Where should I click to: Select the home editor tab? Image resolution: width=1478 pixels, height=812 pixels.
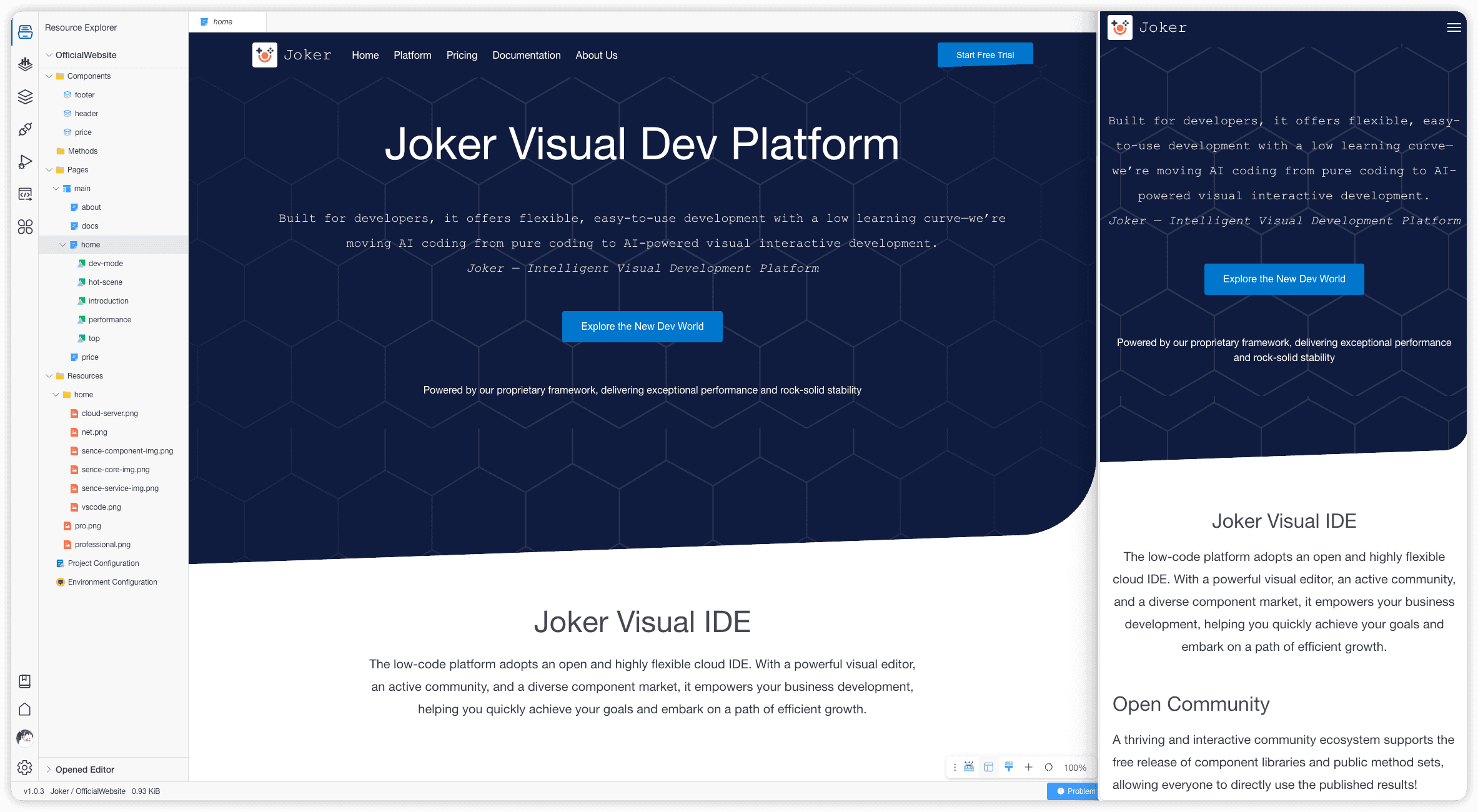coord(222,22)
